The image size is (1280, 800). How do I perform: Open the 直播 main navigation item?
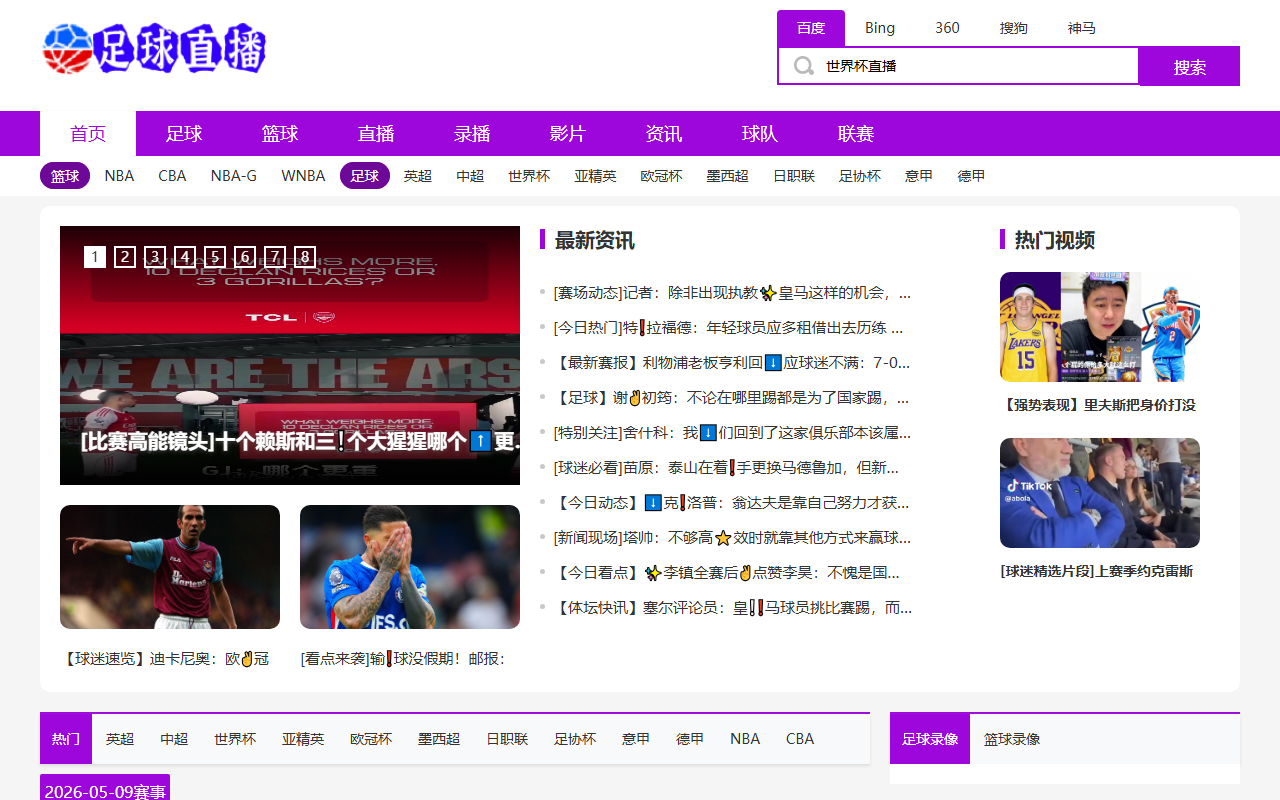click(x=376, y=134)
